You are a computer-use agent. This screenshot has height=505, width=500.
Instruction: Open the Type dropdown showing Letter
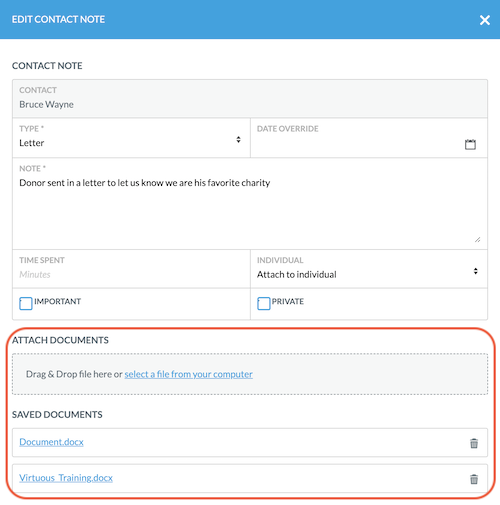[x=131, y=138]
